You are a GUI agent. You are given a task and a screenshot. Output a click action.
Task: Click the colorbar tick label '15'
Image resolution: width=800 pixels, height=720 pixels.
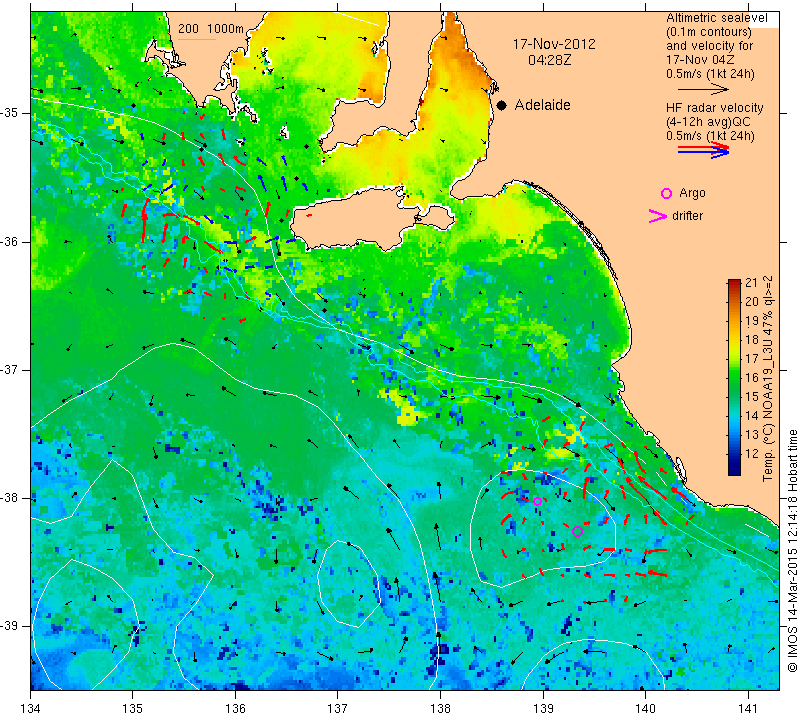[752, 396]
